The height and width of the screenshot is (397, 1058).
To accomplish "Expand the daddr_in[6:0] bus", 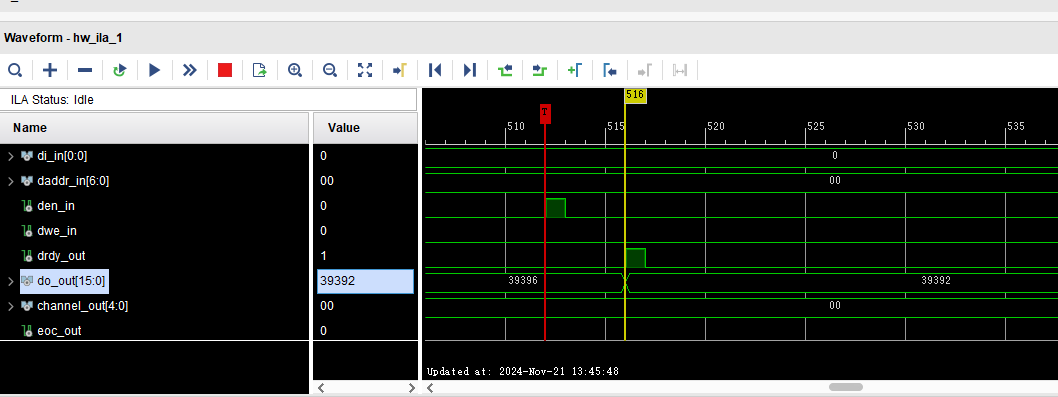I will click(x=10, y=181).
